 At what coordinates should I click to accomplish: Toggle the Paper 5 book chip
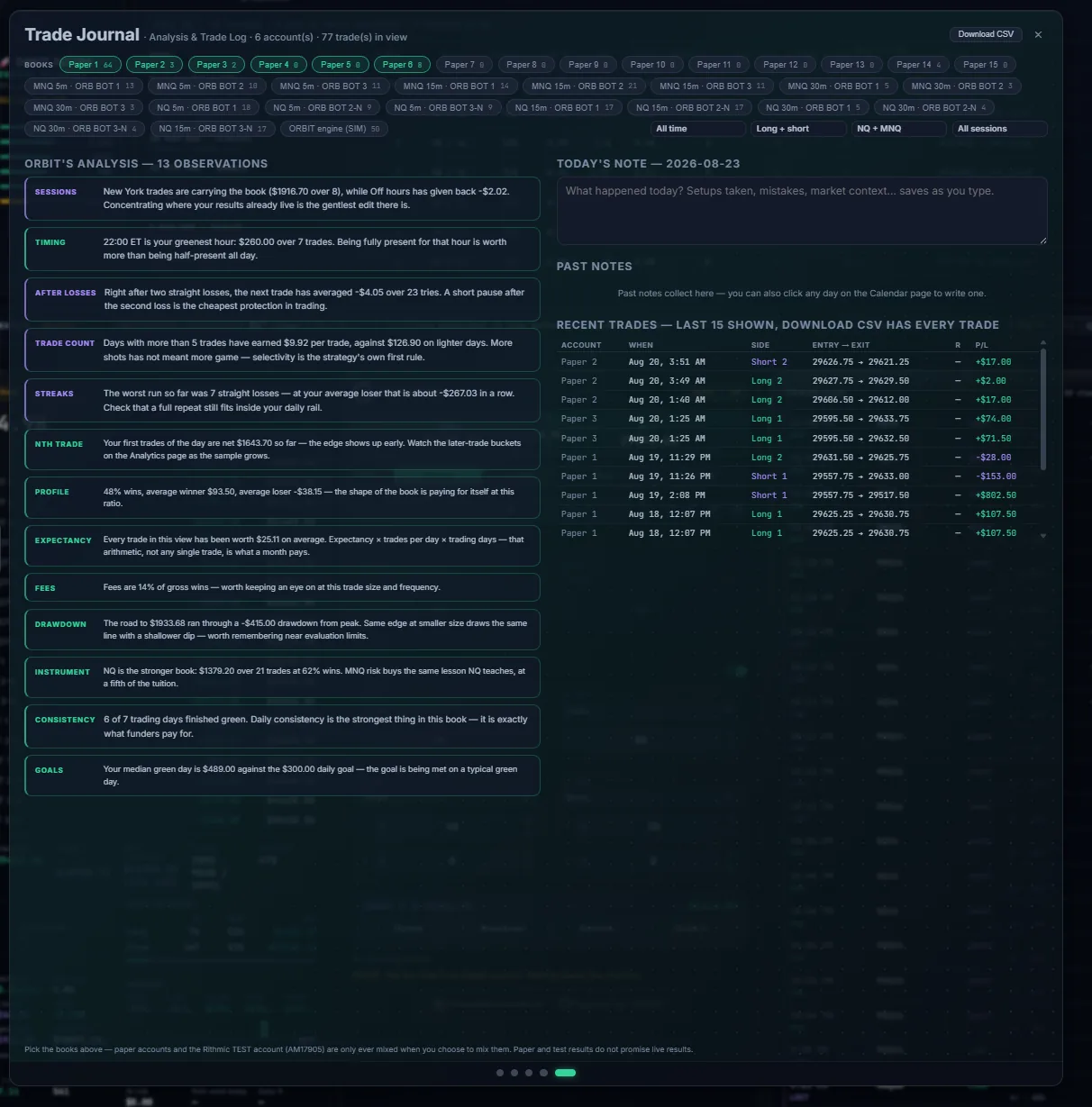tap(340, 65)
